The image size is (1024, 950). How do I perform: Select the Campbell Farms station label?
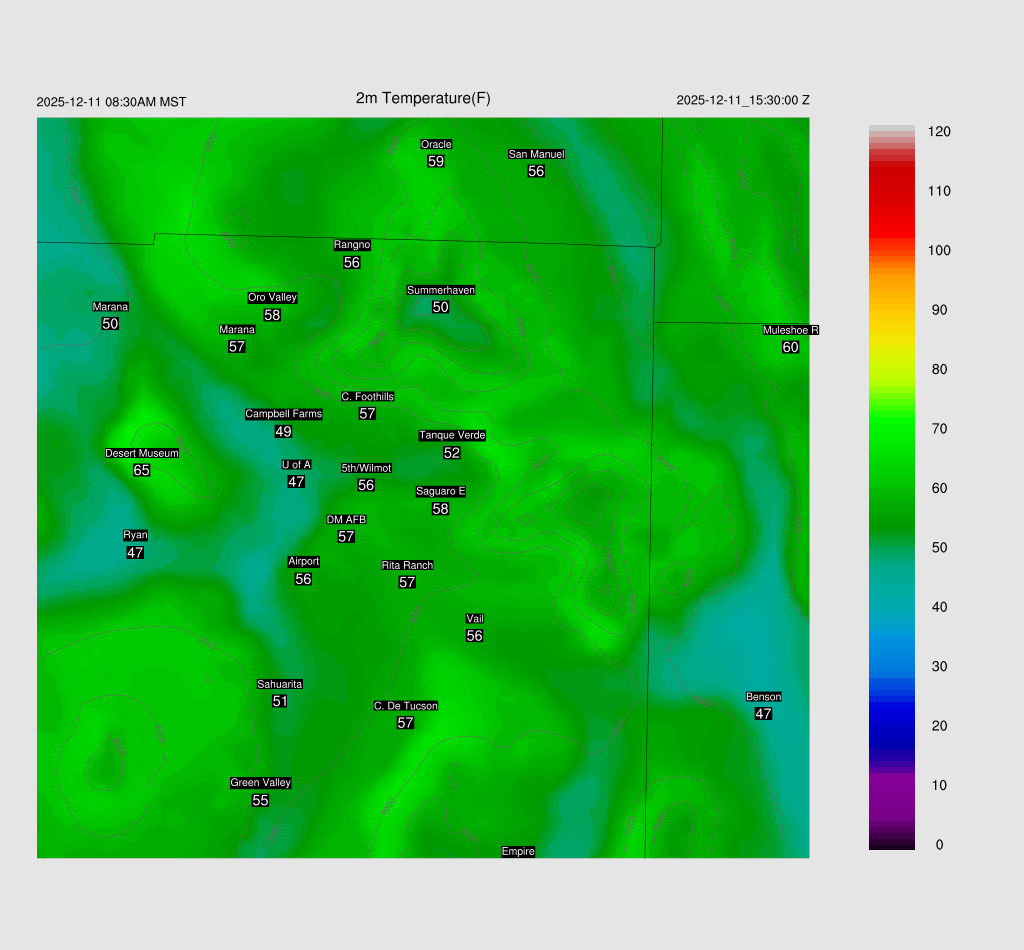283,414
